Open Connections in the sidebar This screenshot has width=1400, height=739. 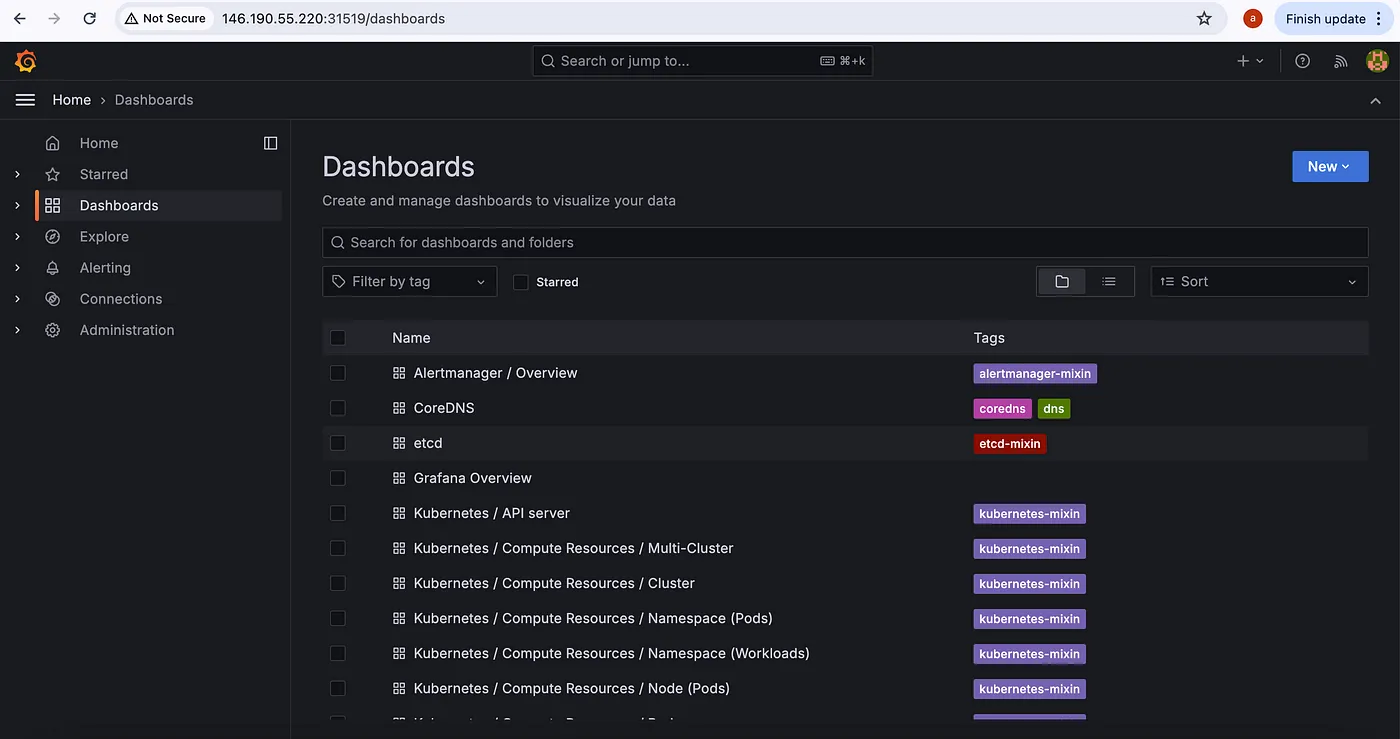tap(121, 299)
